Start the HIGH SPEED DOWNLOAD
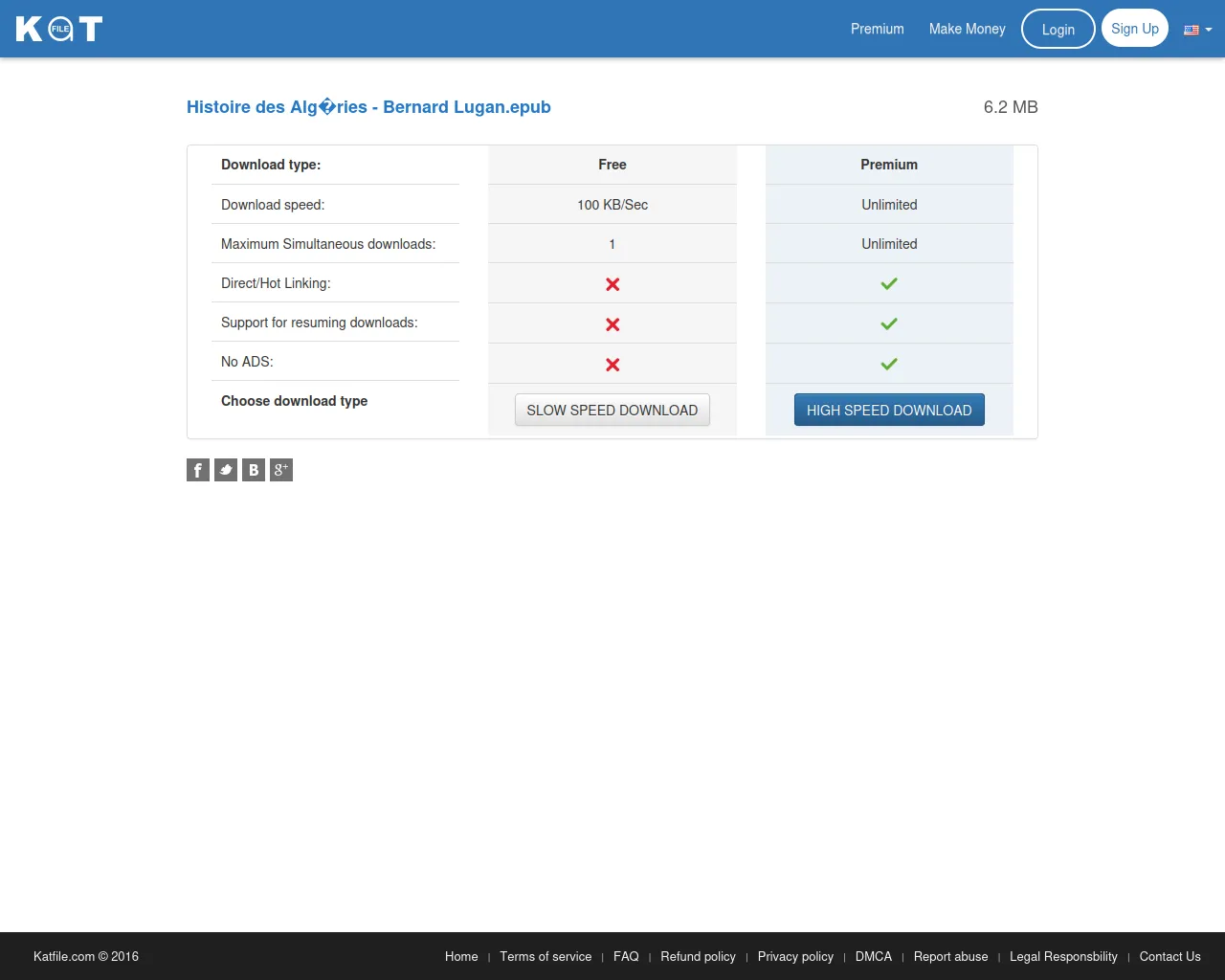This screenshot has height=980, width=1225. tap(888, 410)
